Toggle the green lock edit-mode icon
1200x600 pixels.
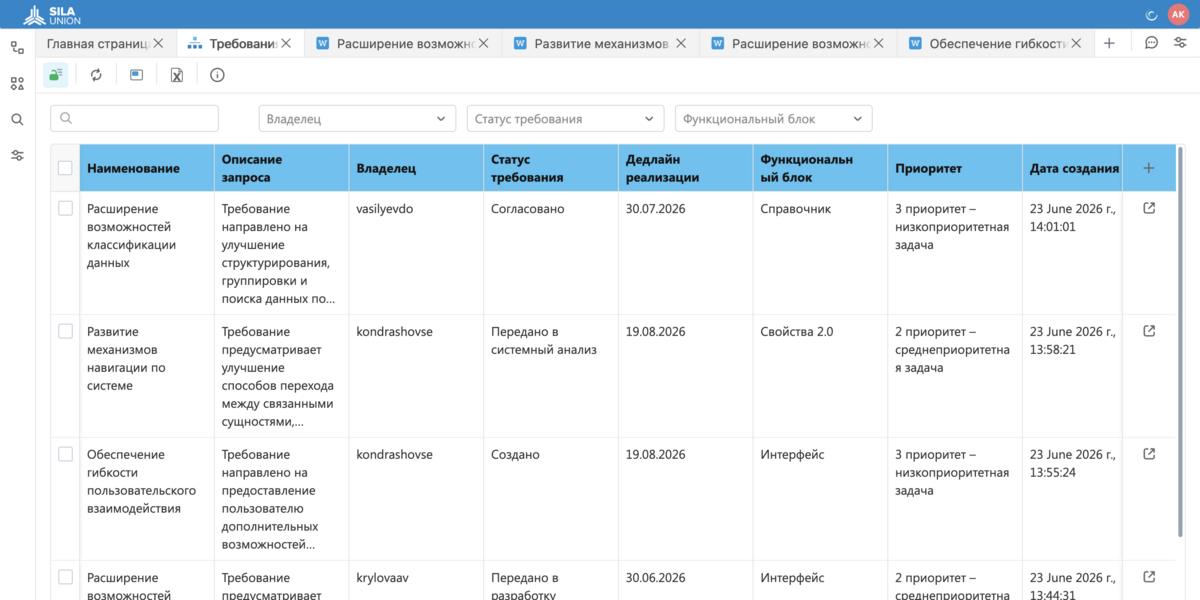point(56,75)
